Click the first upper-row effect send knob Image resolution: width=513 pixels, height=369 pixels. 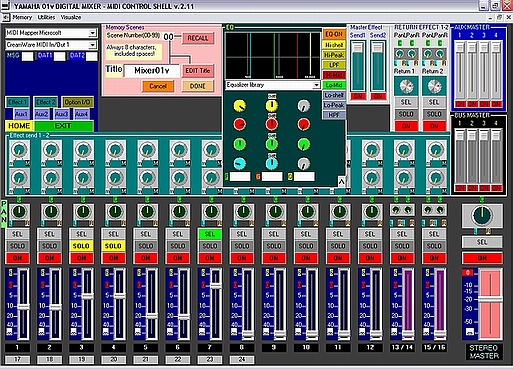[19, 150]
